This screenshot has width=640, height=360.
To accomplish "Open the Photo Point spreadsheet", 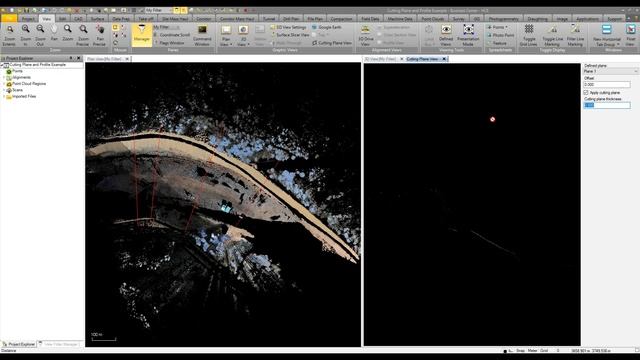I will coord(501,36).
